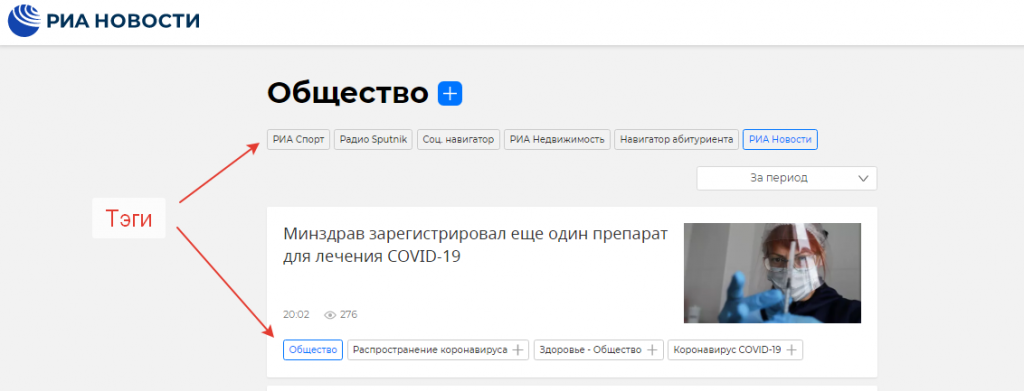Open the article photo with face shield
The height and width of the screenshot is (391, 1024).
(x=772, y=273)
